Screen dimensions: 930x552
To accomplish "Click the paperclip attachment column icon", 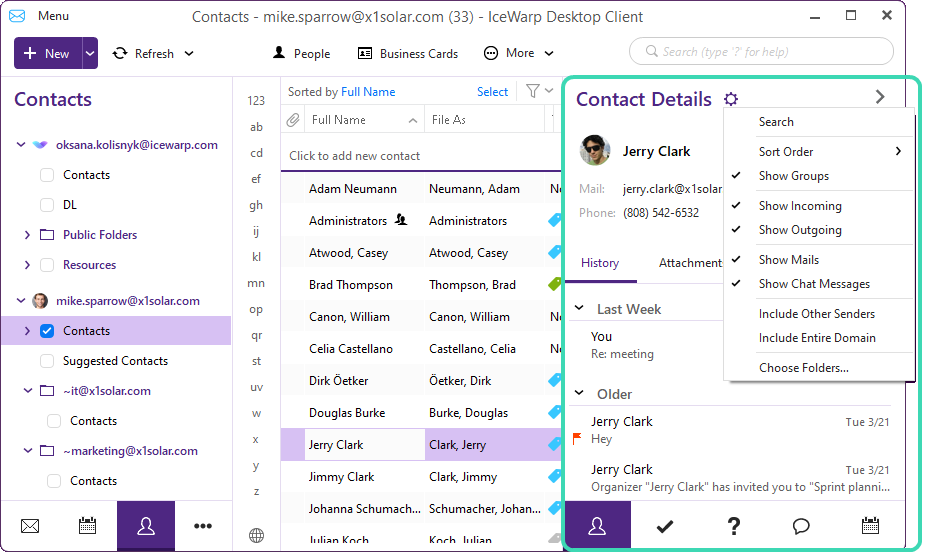I will 293,120.
